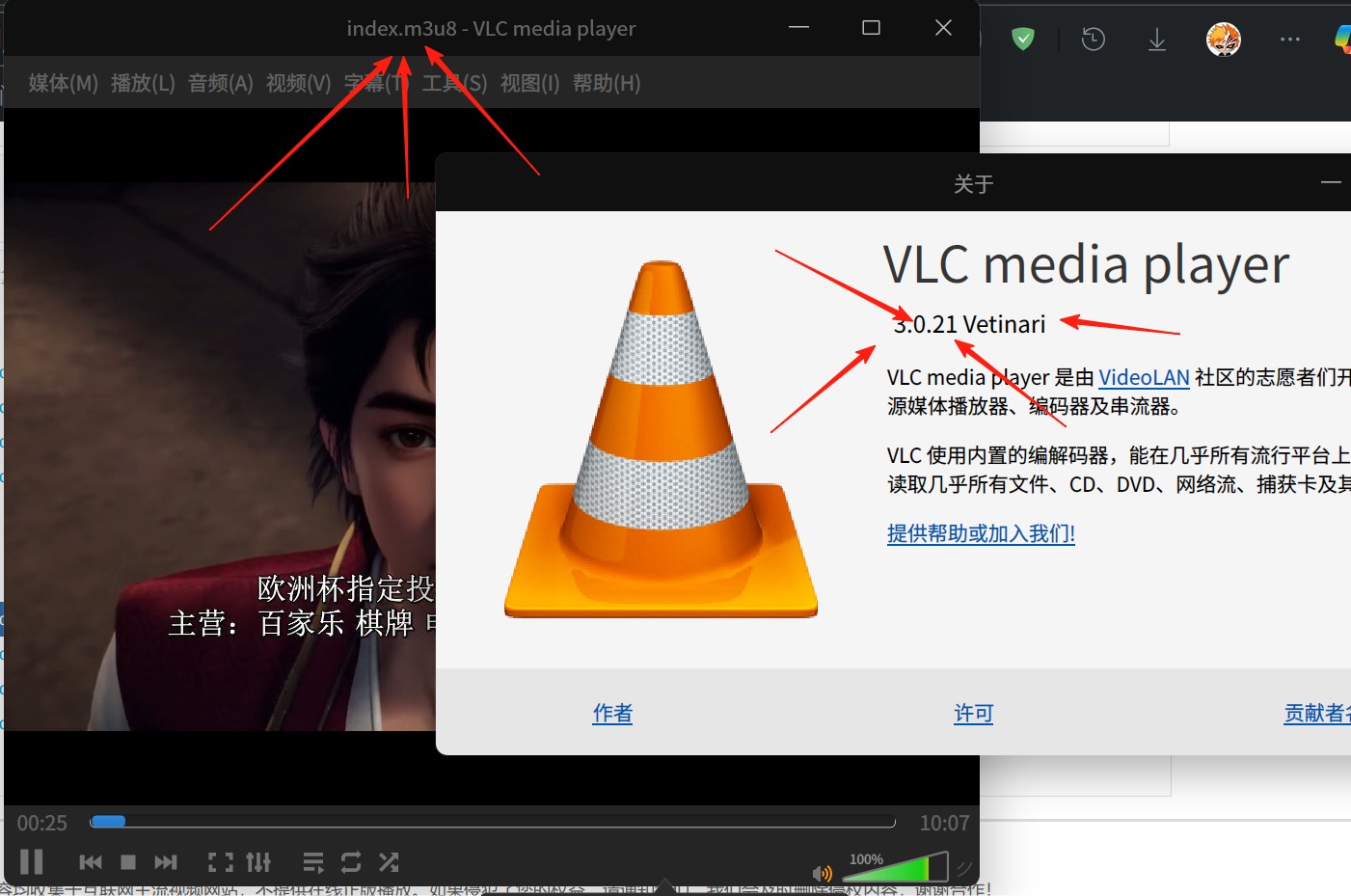Open the 贡献者 link in About dialog
The height and width of the screenshot is (896, 1351).
click(x=1316, y=713)
